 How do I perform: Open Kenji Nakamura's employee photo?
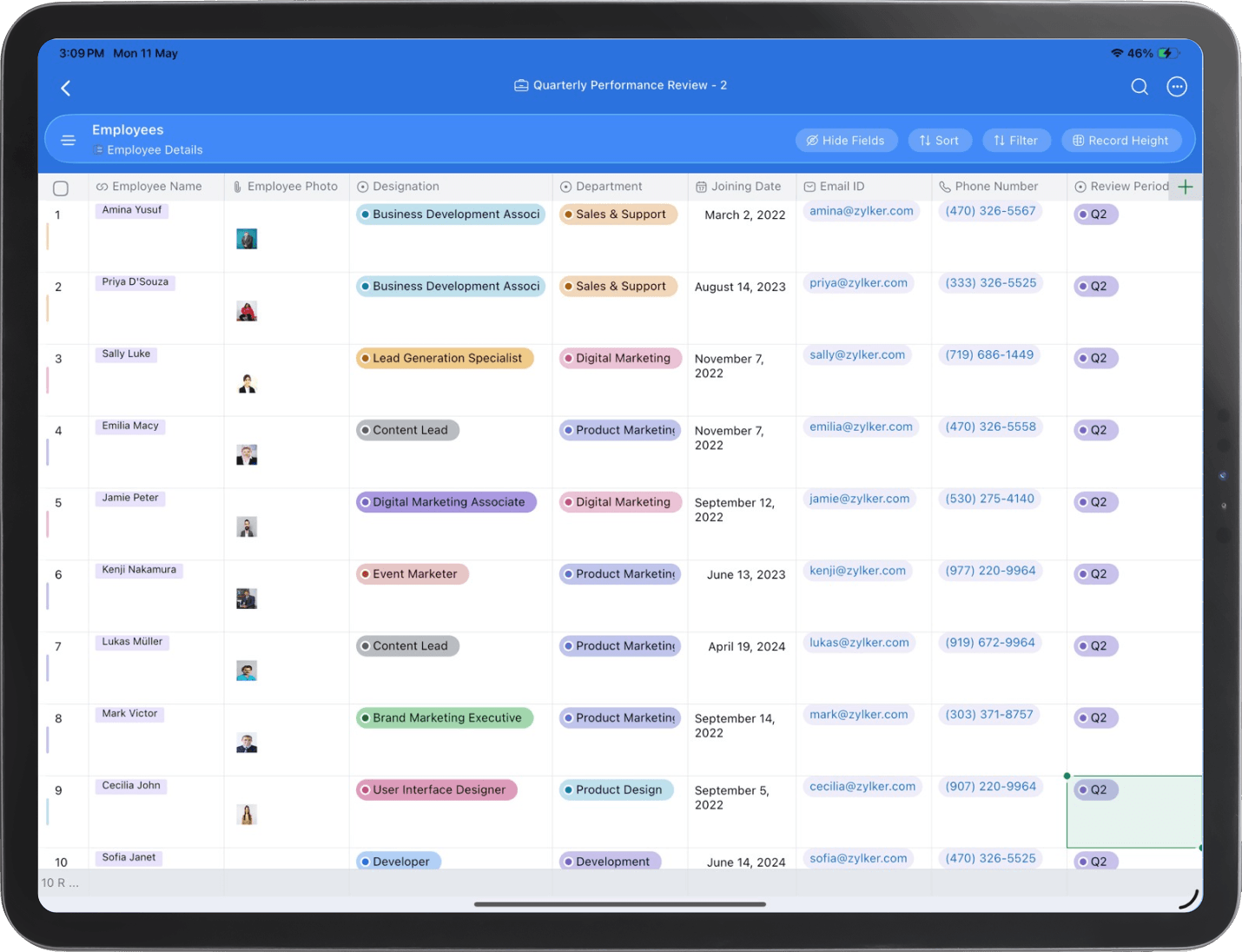point(247,598)
